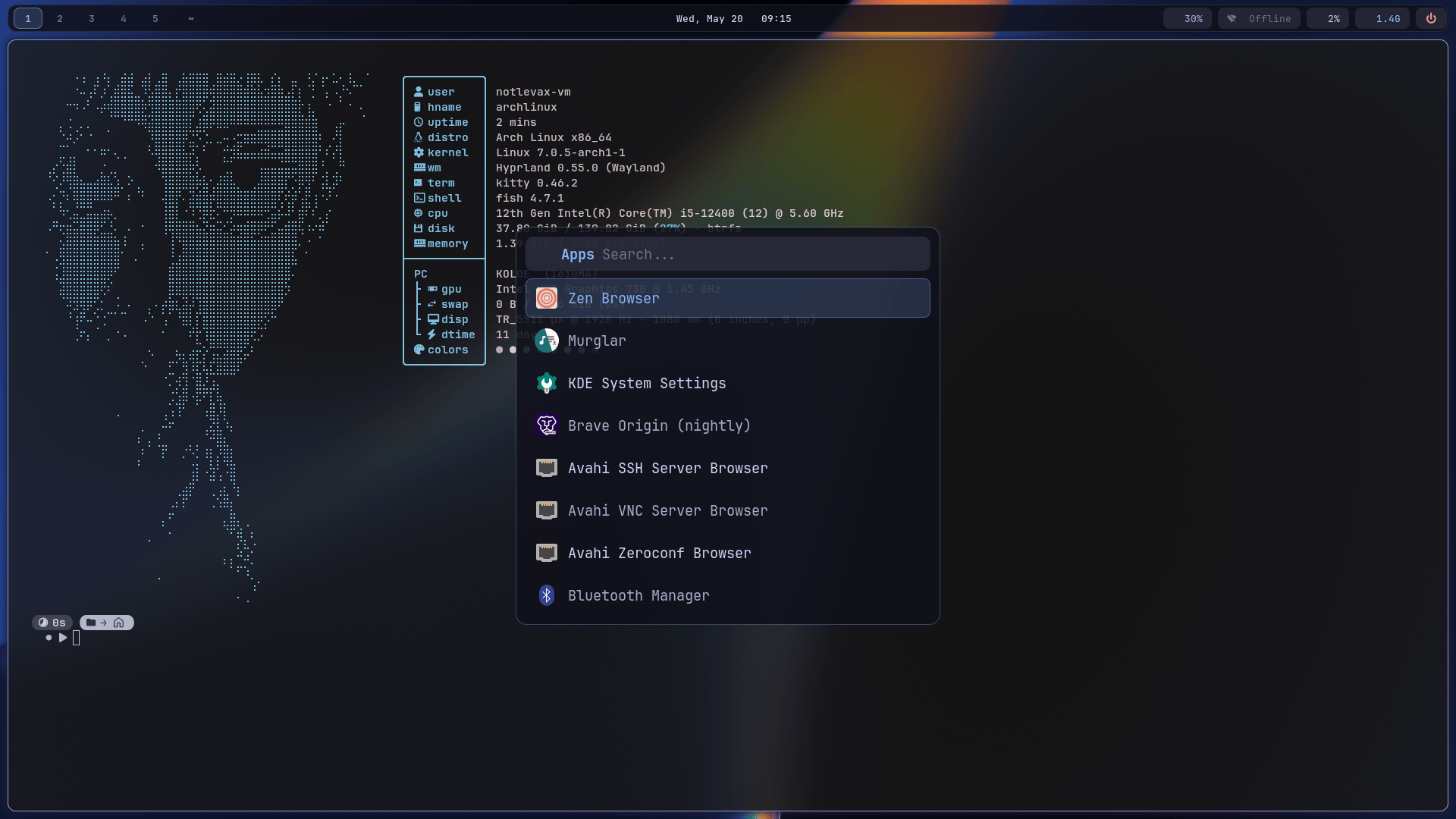Viewport: 1456px width, 819px height.
Task: Click the colors palette icon in the terminal
Action: tap(419, 350)
